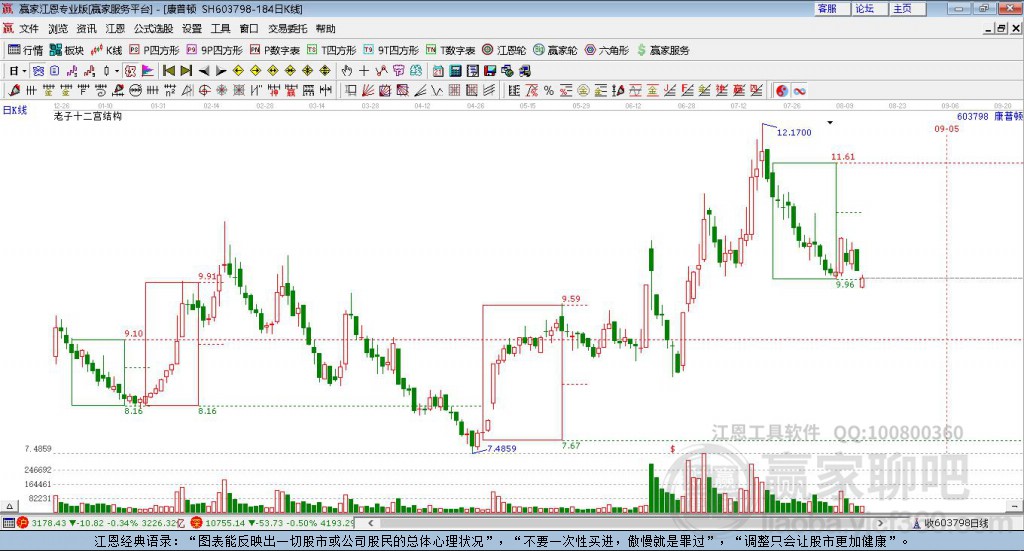This screenshot has width=1024, height=551.
Task: Open the 板块 sector view
Action: 67,50
